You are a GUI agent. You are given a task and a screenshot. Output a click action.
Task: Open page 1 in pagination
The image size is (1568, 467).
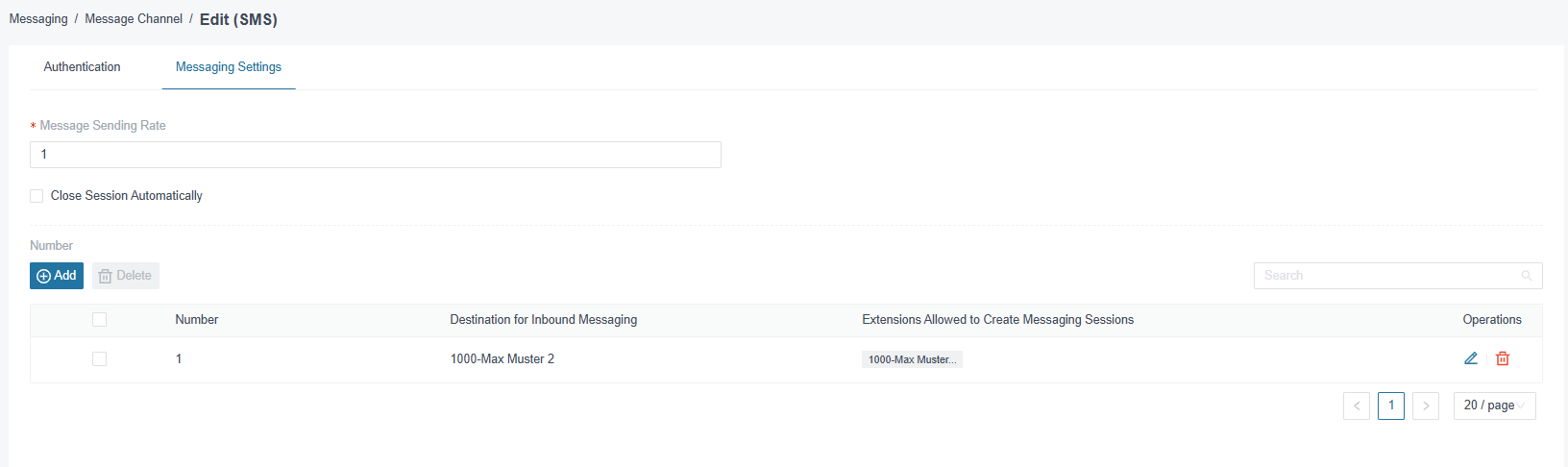[1391, 406]
